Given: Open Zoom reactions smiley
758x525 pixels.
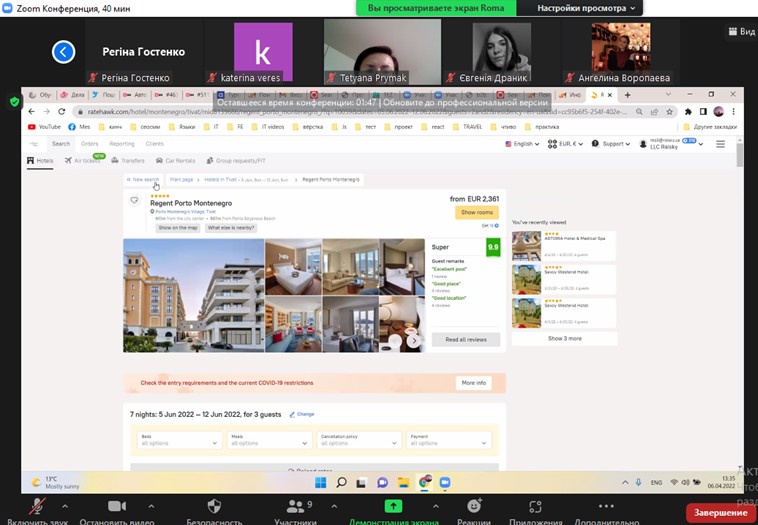Looking at the screenshot, I should tap(474, 506).
